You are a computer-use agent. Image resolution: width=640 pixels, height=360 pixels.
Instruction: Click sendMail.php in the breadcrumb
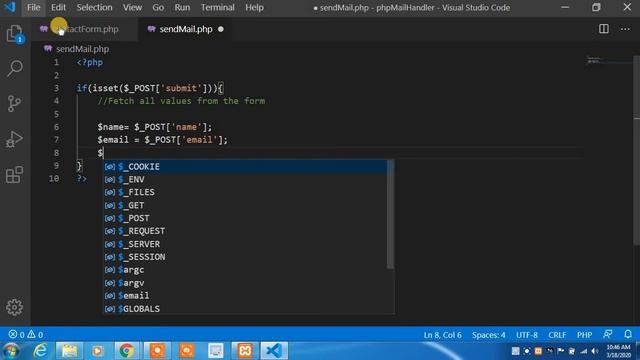82,49
